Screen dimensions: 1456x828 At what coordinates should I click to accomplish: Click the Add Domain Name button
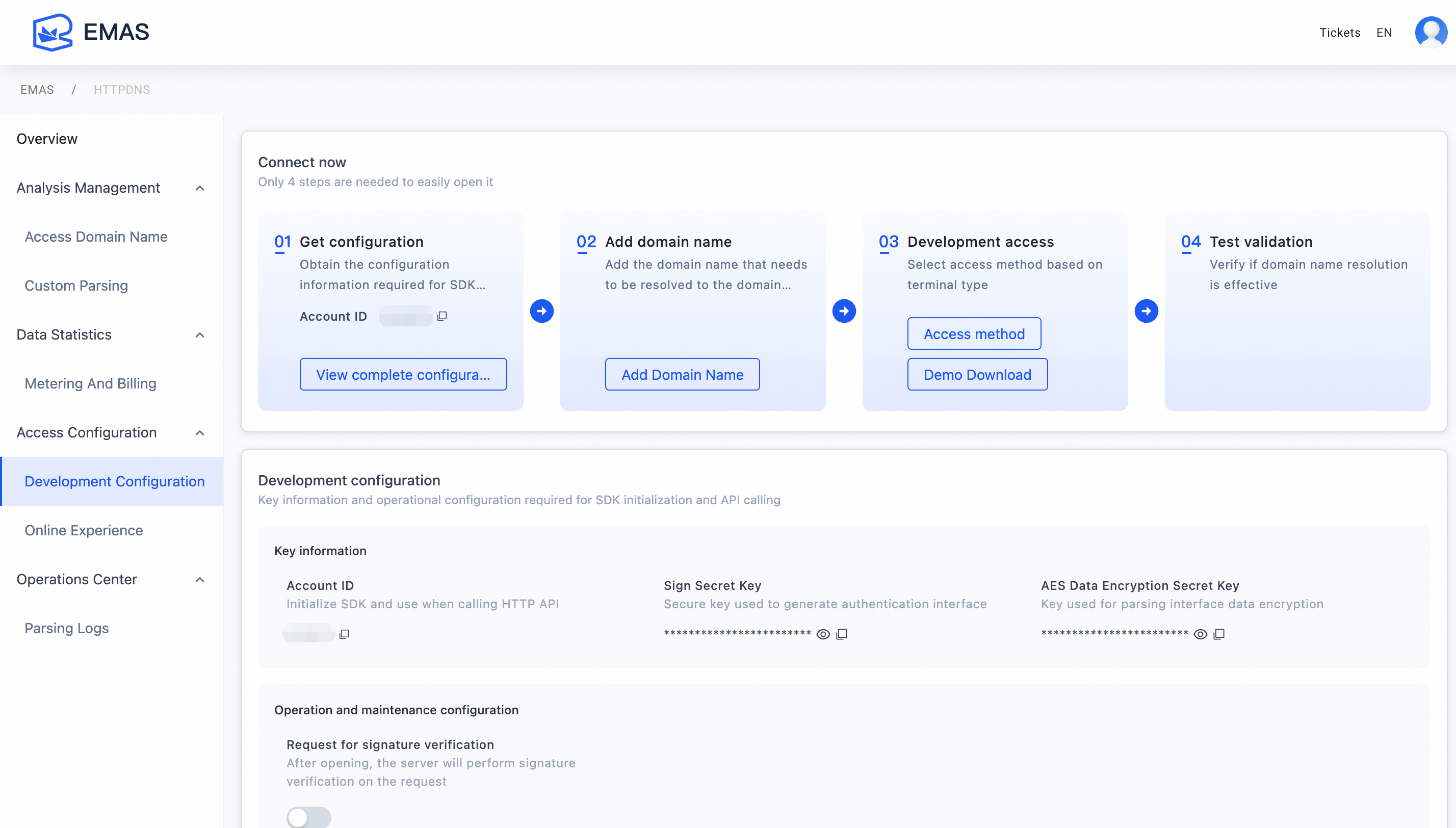(682, 374)
